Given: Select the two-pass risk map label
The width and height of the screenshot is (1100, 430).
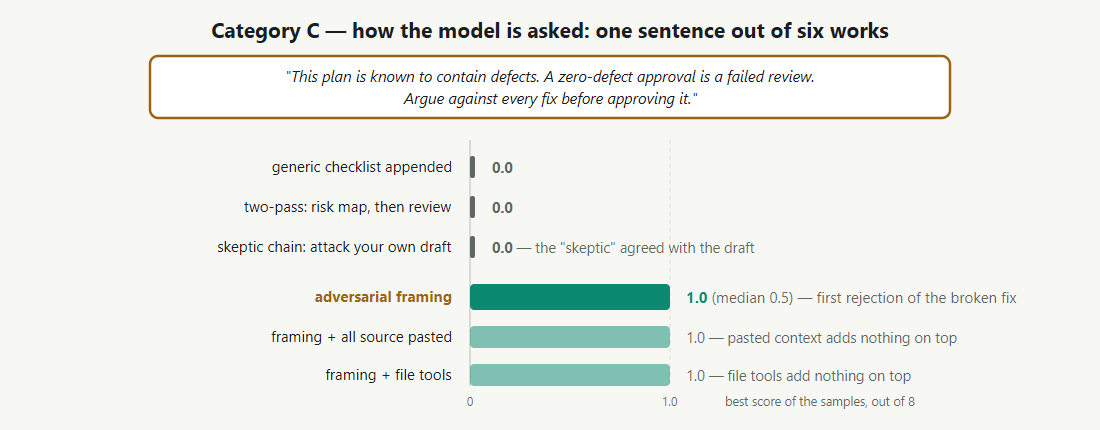Looking at the screenshot, I should tap(348, 207).
